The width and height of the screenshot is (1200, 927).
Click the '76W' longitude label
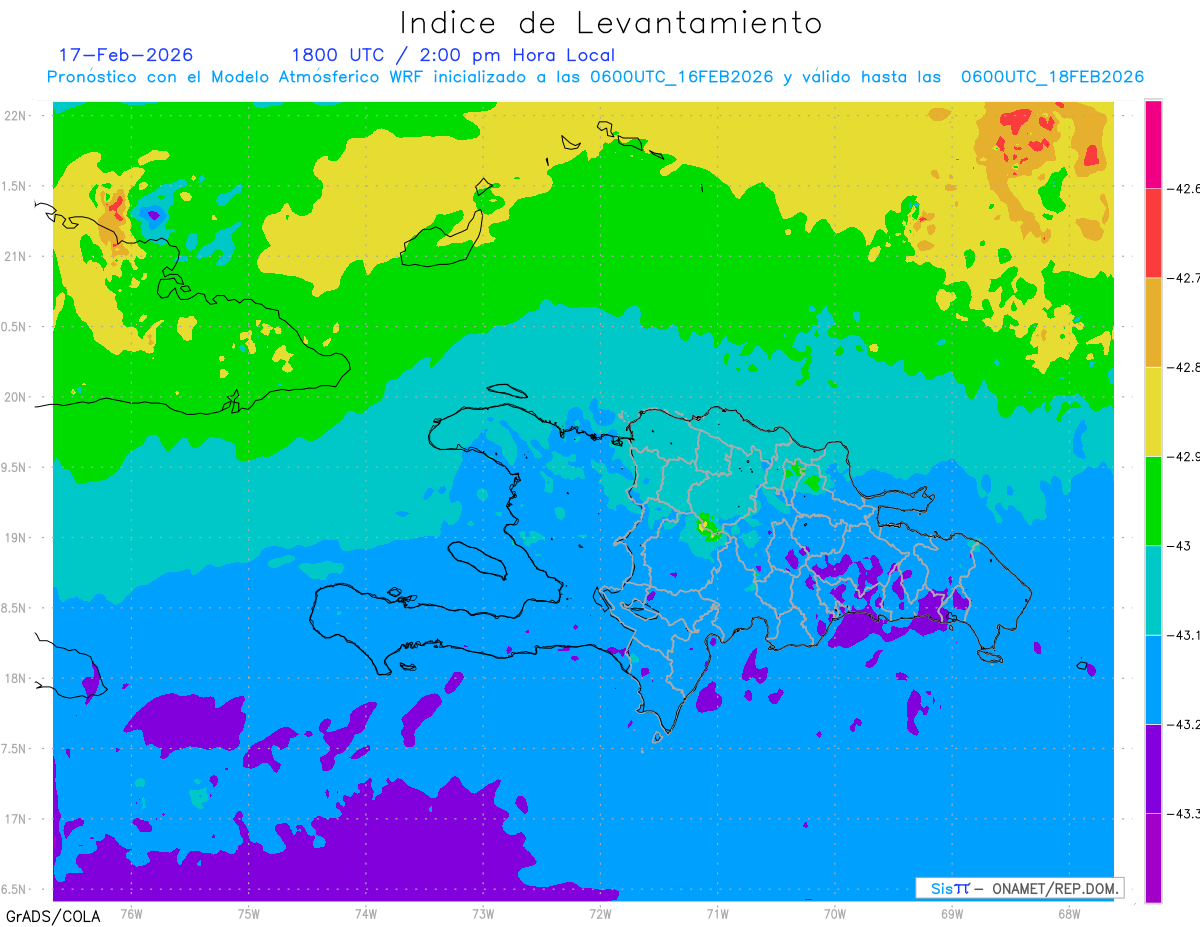[131, 914]
